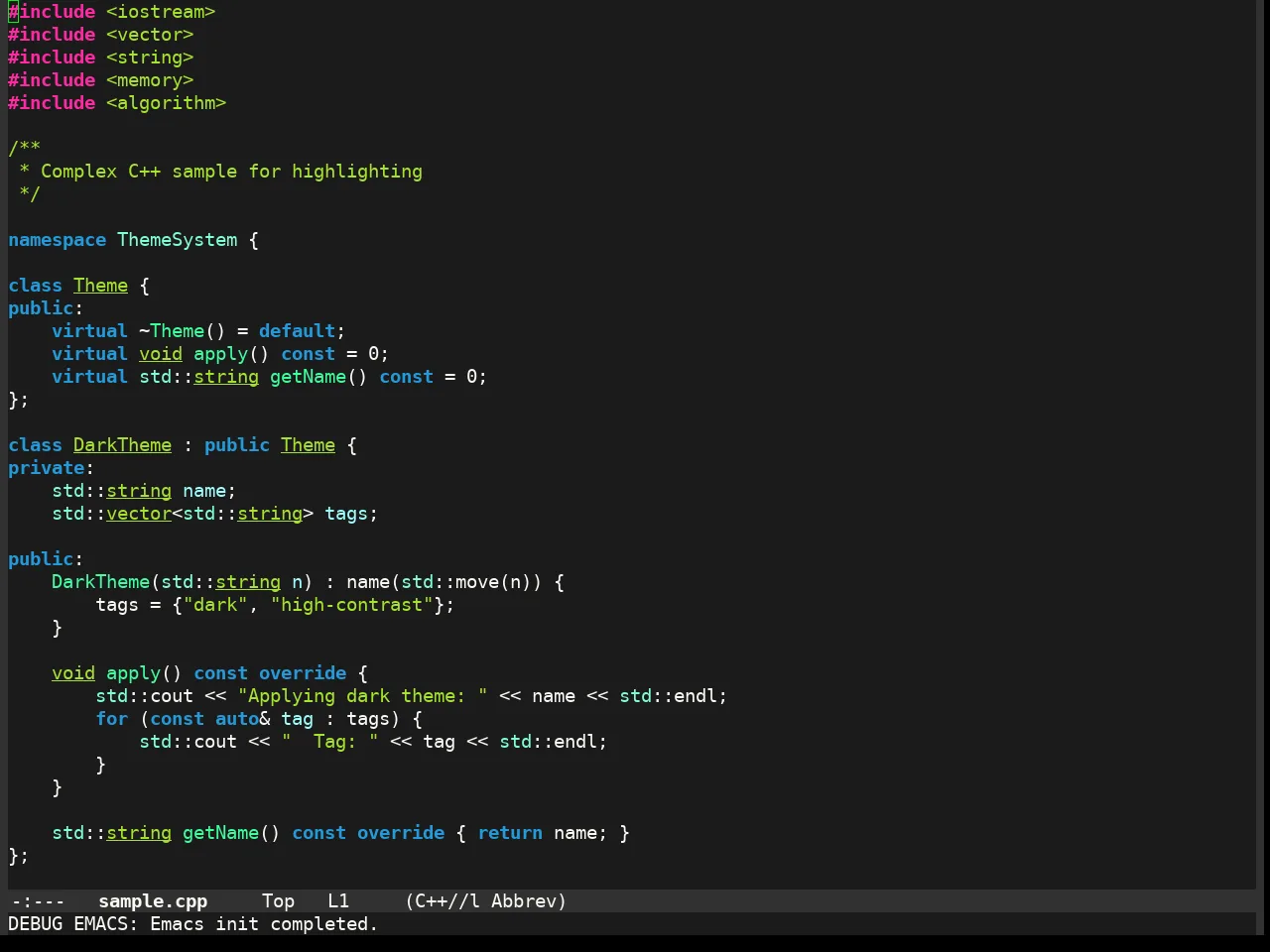Click the public keyword after 'DarkTheme :'

(x=237, y=445)
